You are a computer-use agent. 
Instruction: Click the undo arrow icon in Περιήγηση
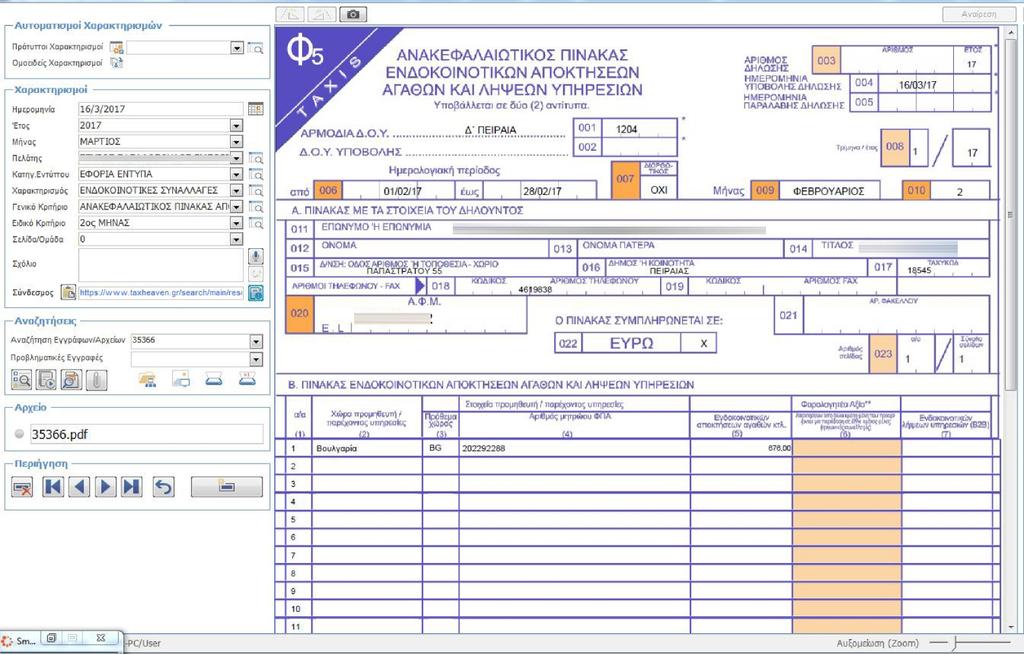tap(163, 487)
